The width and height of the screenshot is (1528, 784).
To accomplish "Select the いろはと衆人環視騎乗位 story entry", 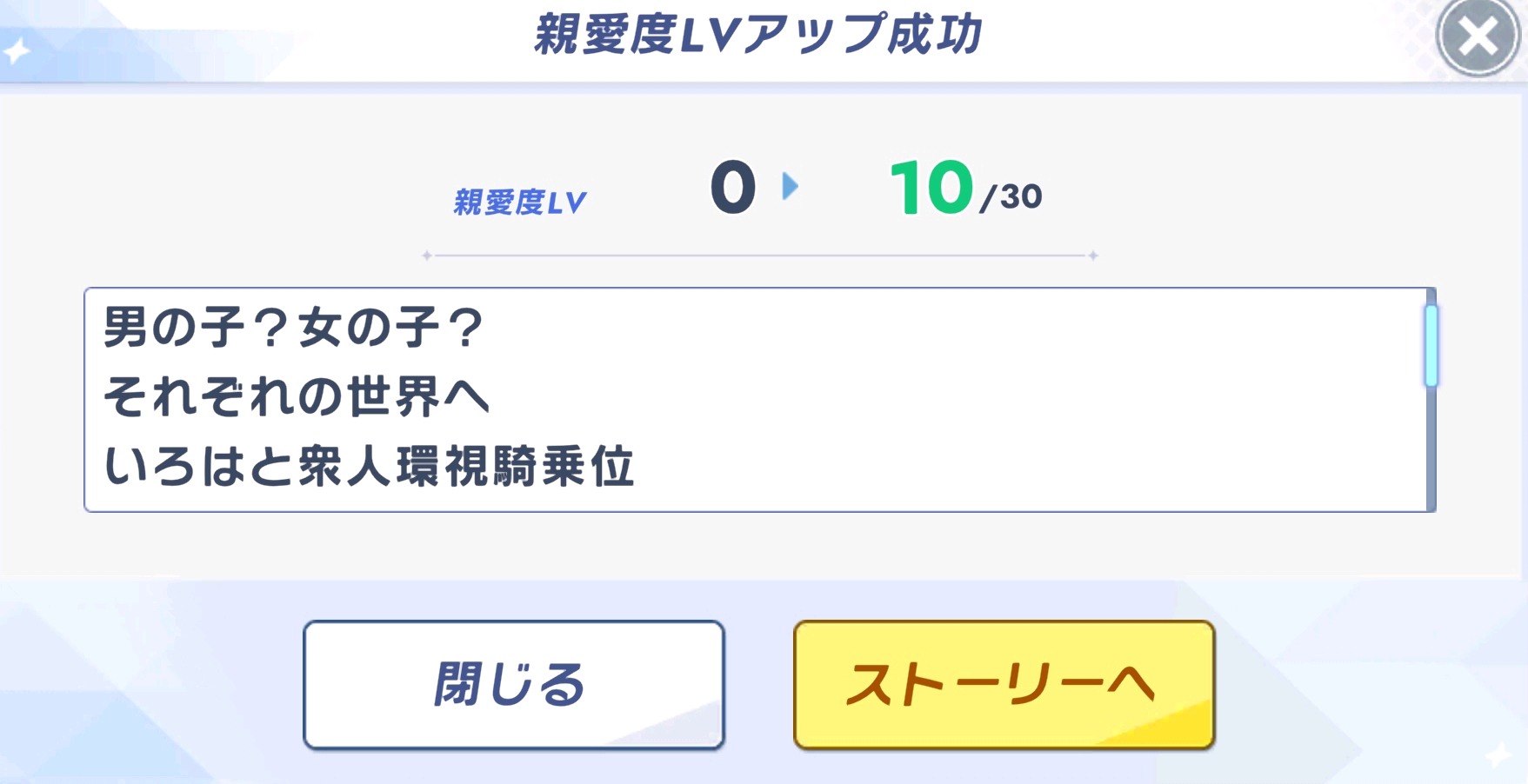I will 369,467.
